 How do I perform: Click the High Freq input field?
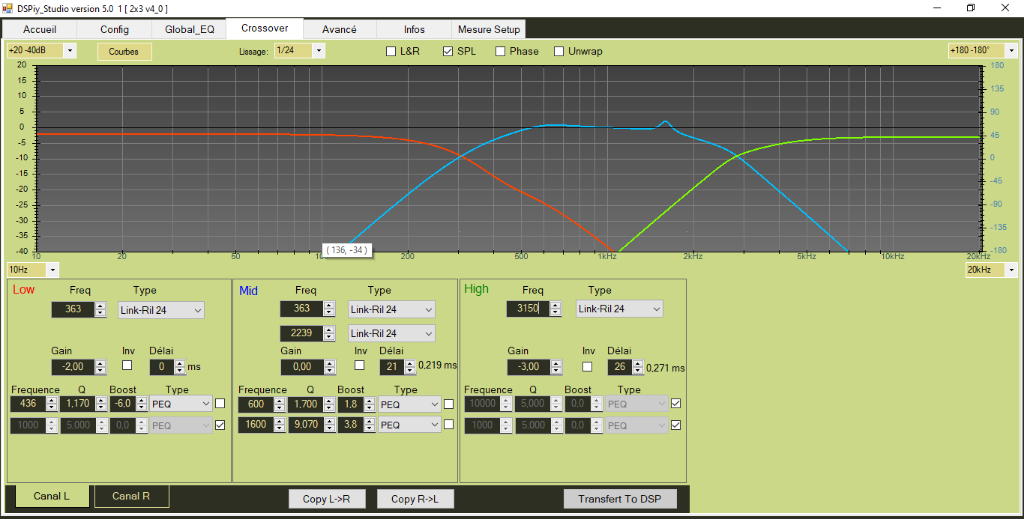525,309
